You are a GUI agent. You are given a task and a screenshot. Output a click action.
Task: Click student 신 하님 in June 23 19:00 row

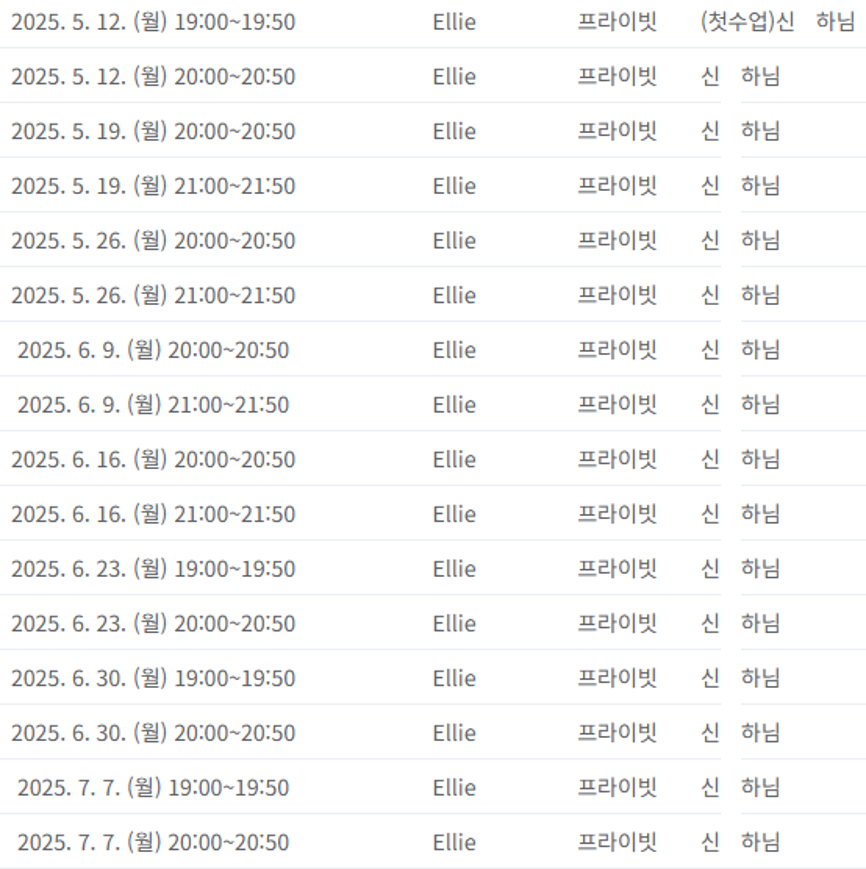point(740,569)
